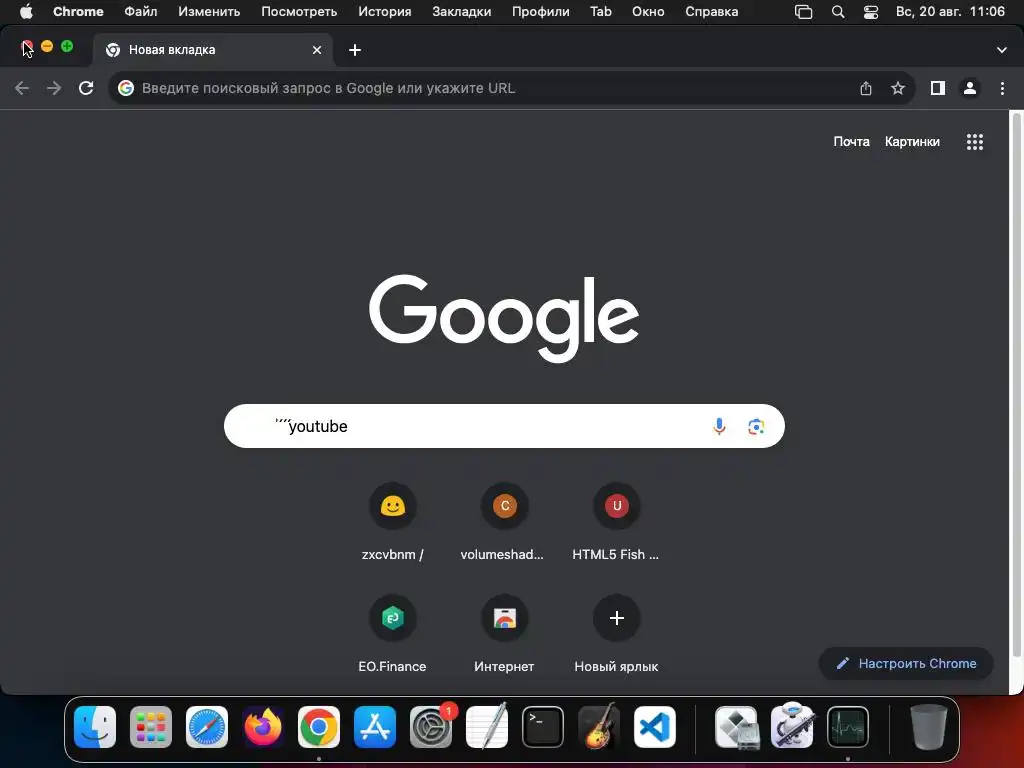Open Spotlight search in menu bar
The height and width of the screenshot is (768, 1024).
[838, 12]
